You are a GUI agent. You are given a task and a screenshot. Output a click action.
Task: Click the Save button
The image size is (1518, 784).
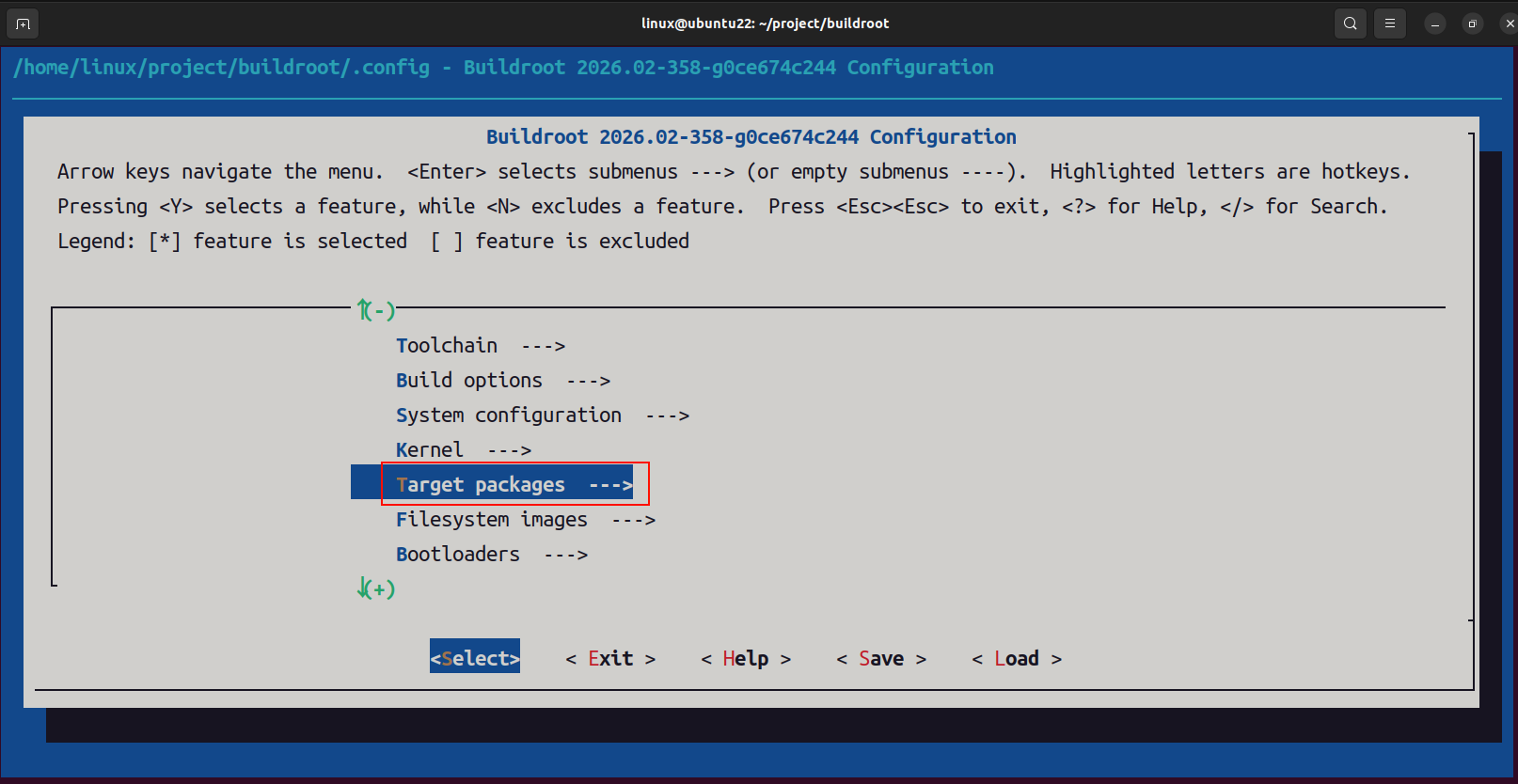tap(881, 659)
